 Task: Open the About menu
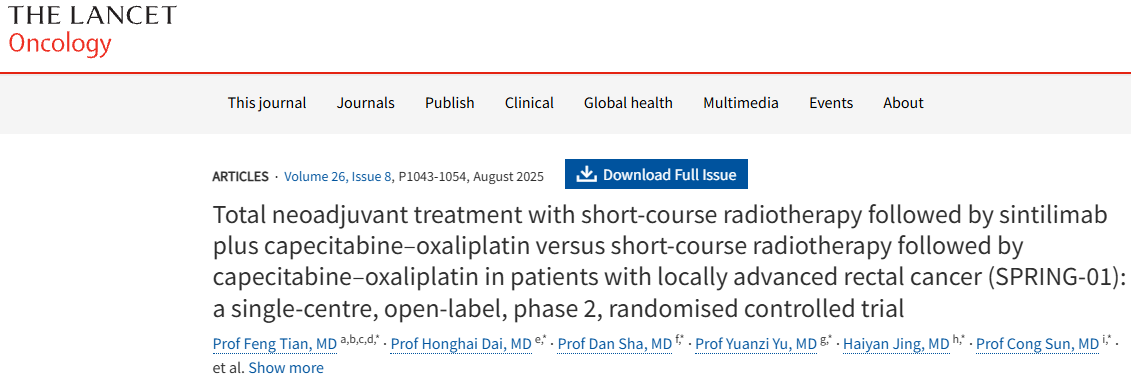[x=903, y=103]
